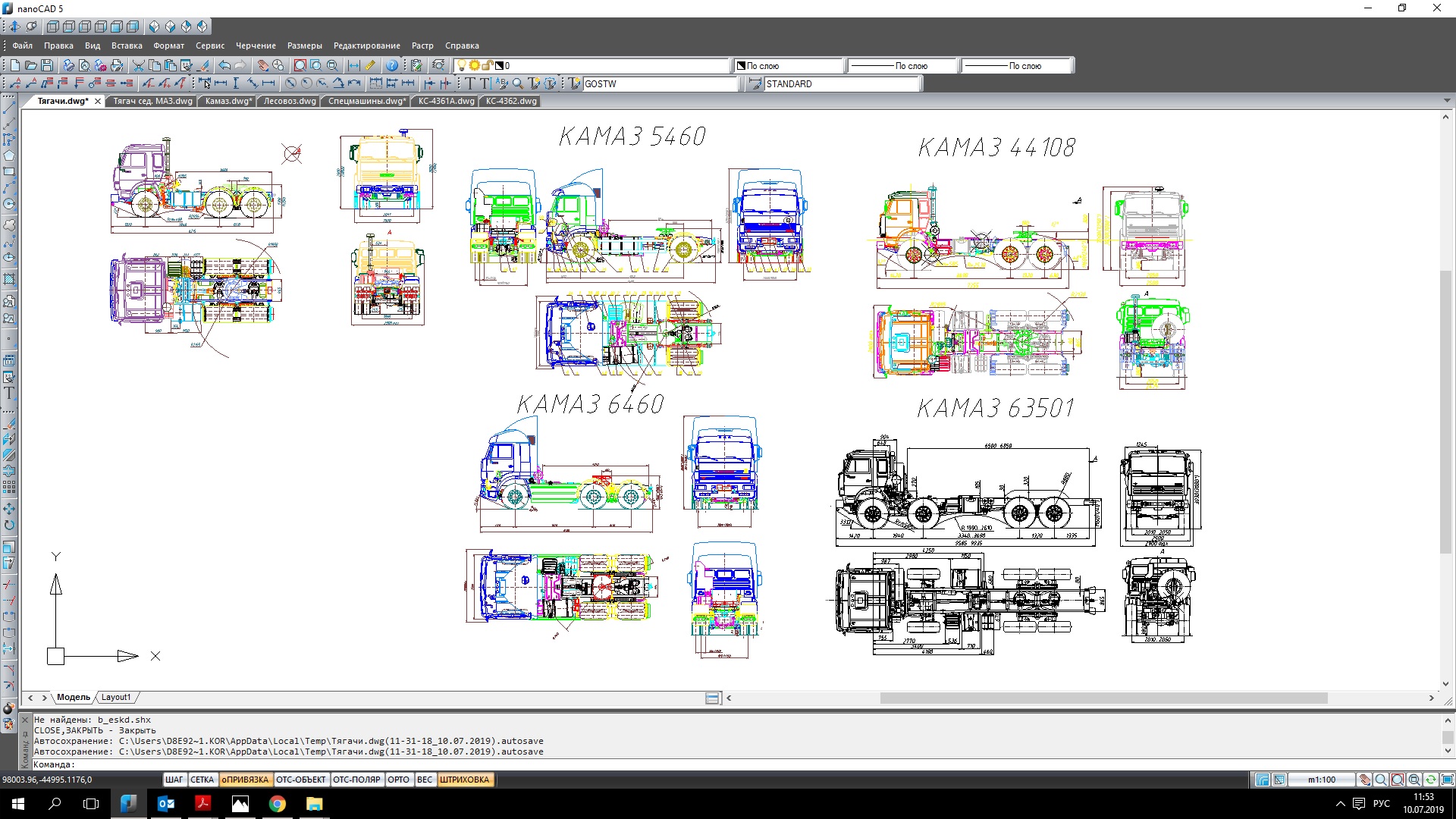The width and height of the screenshot is (1456, 819).
Task: Click the Open file folder icon
Action: 30,65
